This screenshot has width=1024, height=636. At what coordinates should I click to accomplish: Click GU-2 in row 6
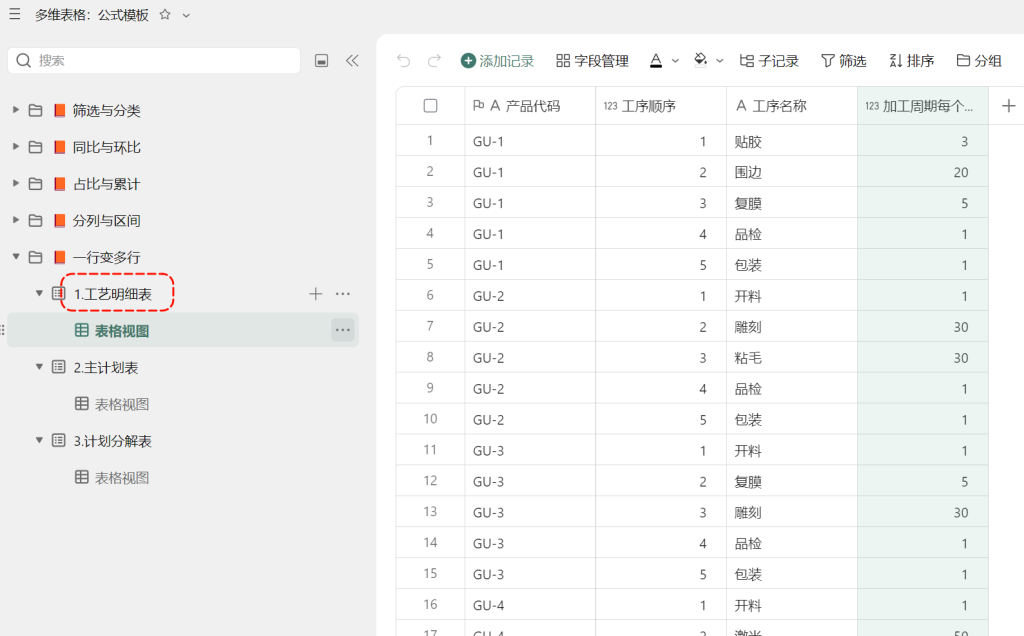pyautogui.click(x=488, y=296)
